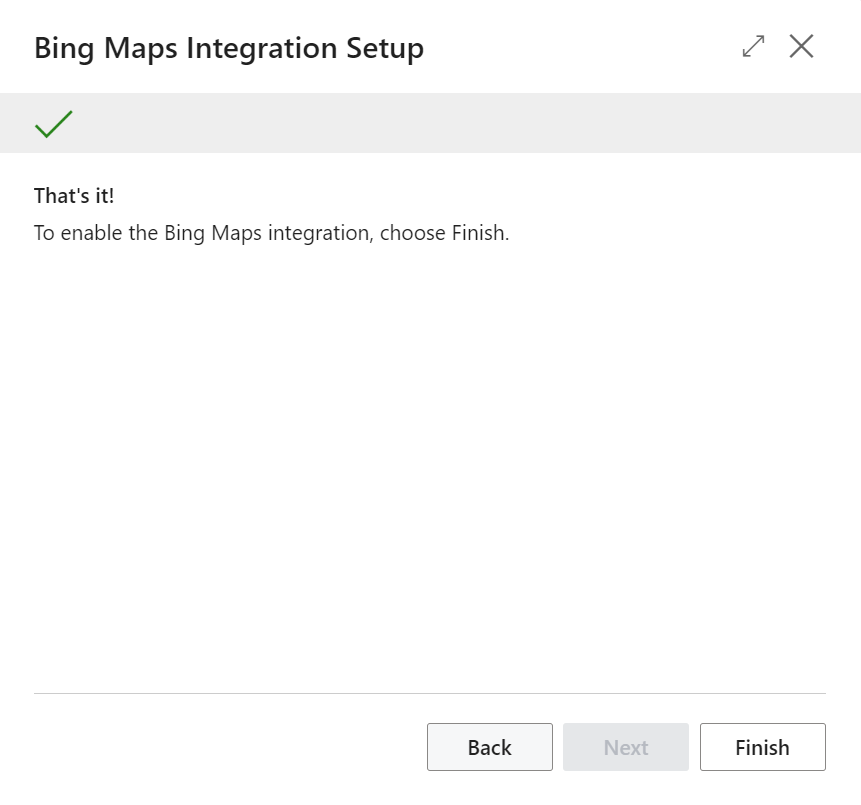
Task: Maximize the setup wizard to full screen
Action: coord(753,46)
